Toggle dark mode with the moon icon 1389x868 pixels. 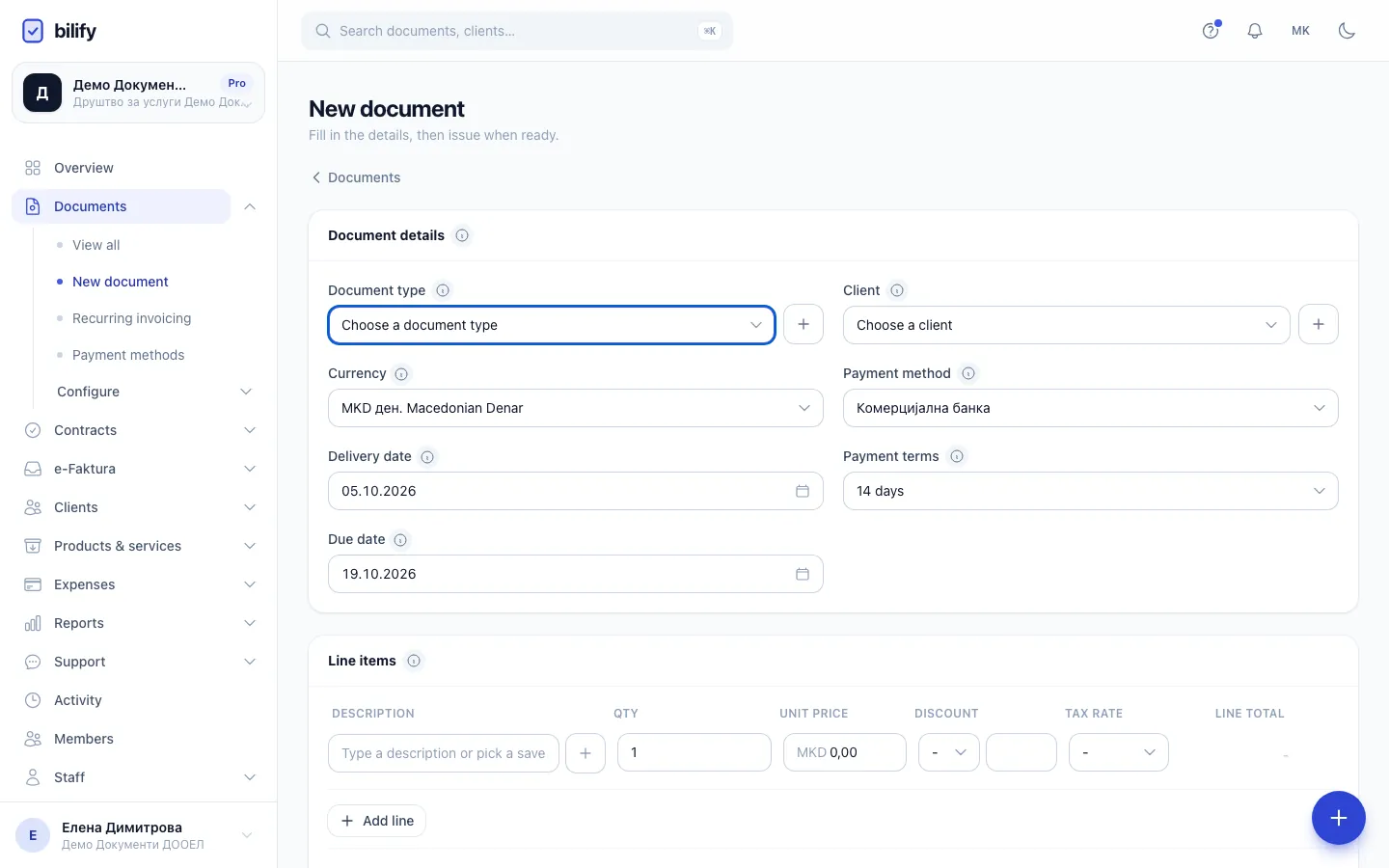coord(1348,31)
